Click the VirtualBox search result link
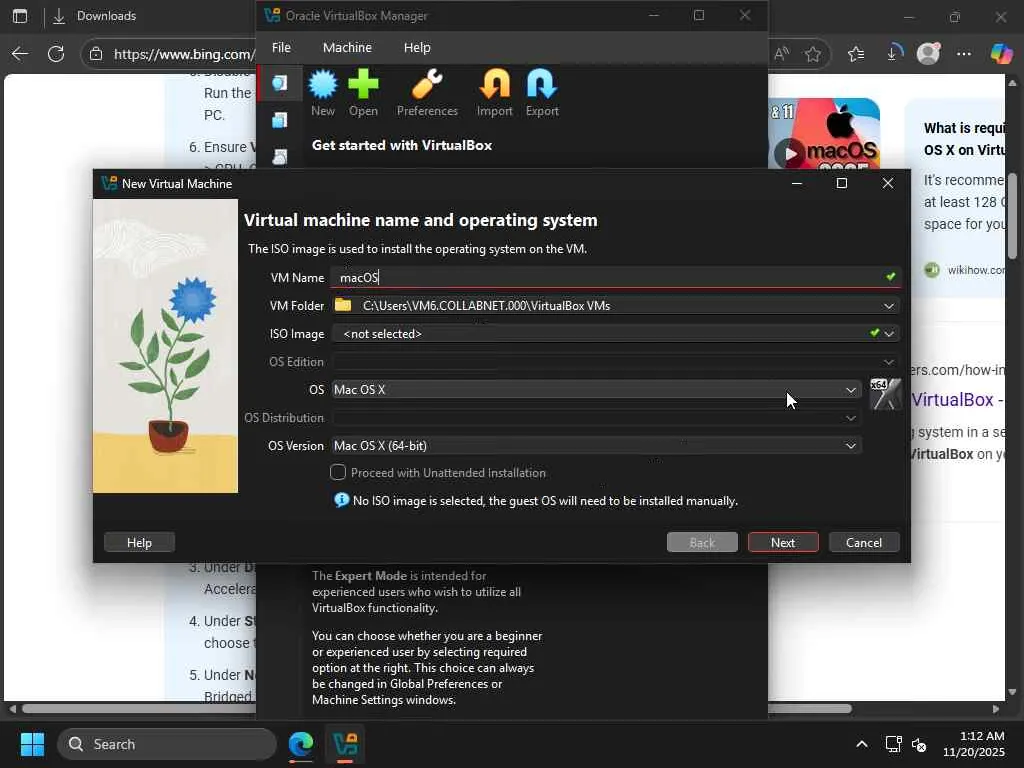 pyautogui.click(x=957, y=399)
